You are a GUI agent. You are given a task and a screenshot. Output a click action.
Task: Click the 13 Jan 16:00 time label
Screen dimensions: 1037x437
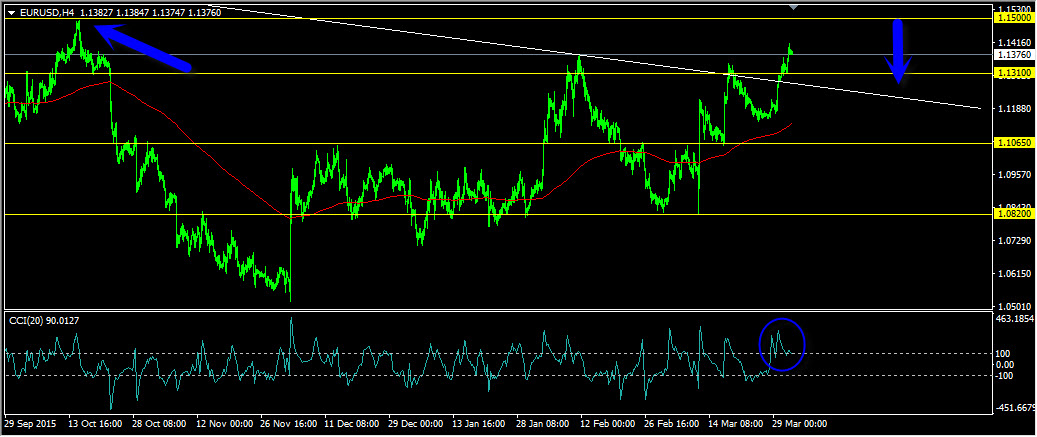[x=480, y=423]
